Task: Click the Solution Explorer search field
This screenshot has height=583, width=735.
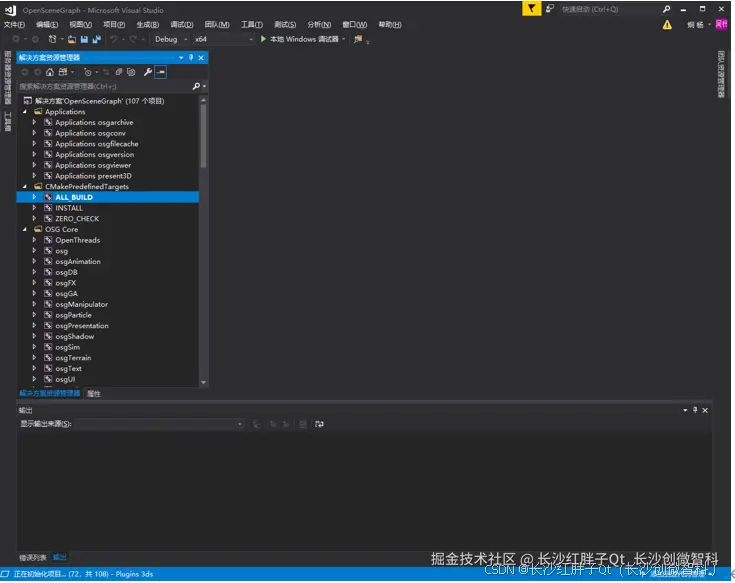Action: [104, 86]
